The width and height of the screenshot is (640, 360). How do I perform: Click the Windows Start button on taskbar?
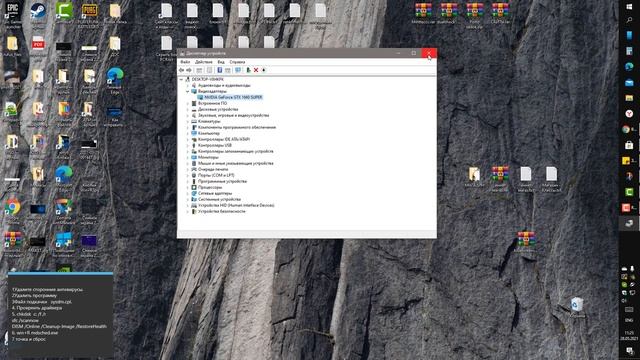[629, 7]
